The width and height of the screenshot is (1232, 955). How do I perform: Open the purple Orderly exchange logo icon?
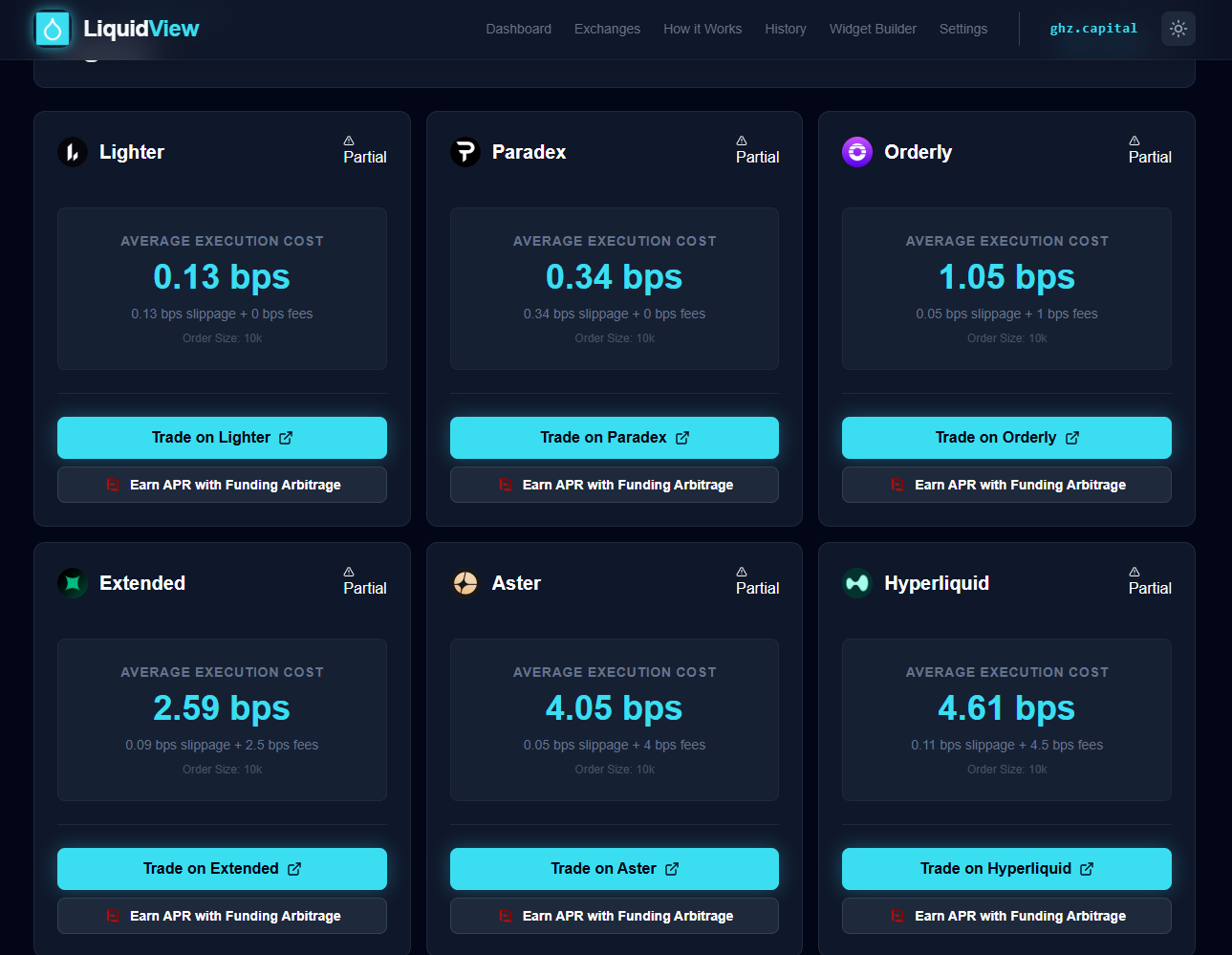pos(857,151)
